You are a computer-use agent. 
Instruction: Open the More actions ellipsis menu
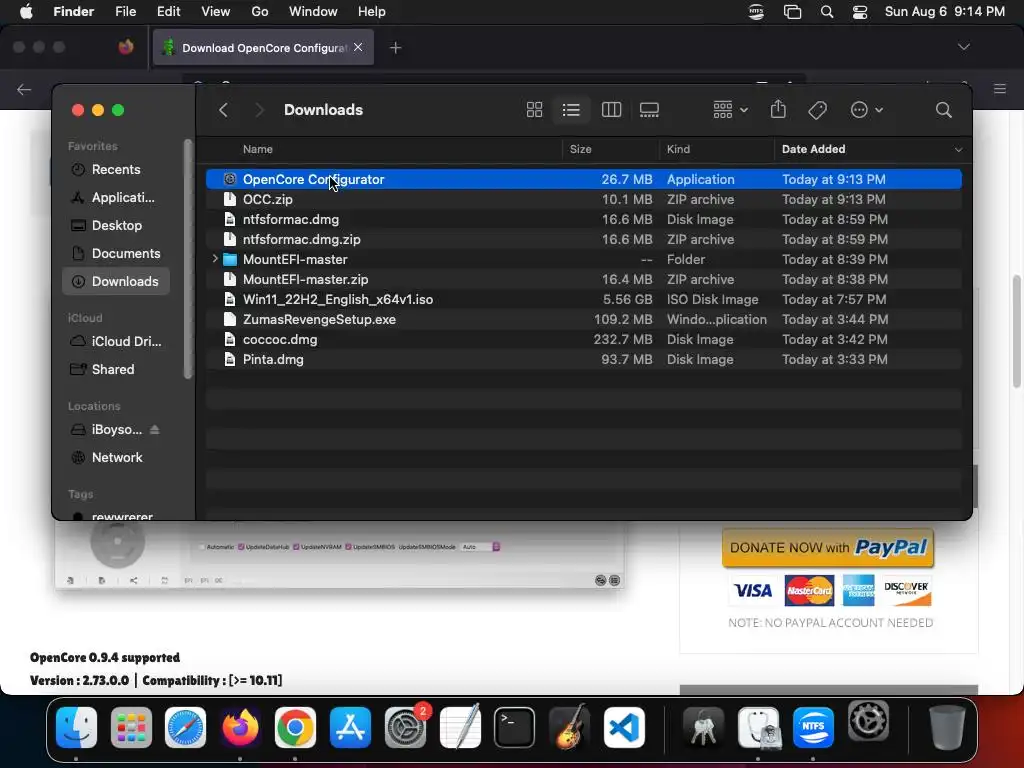pyautogui.click(x=867, y=110)
